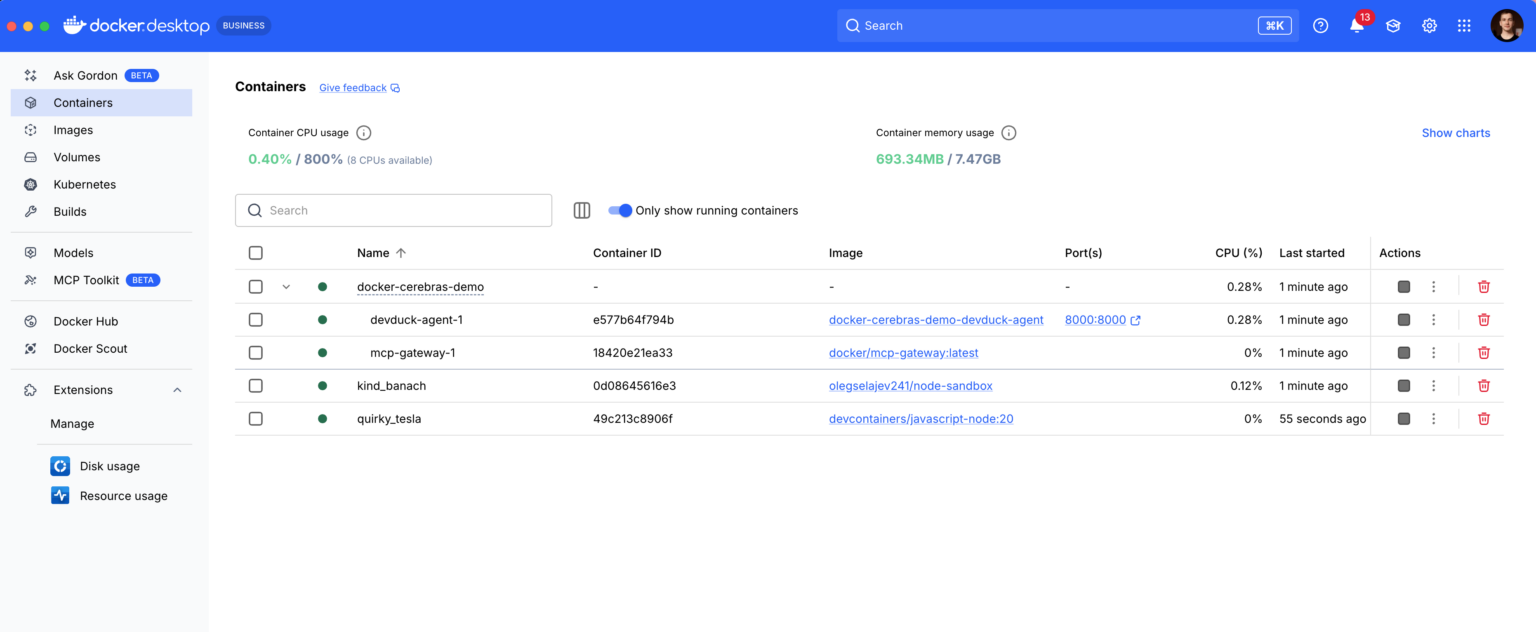Collapse the Extensions sidebar section
This screenshot has height=632, width=1536.
[x=177, y=389]
